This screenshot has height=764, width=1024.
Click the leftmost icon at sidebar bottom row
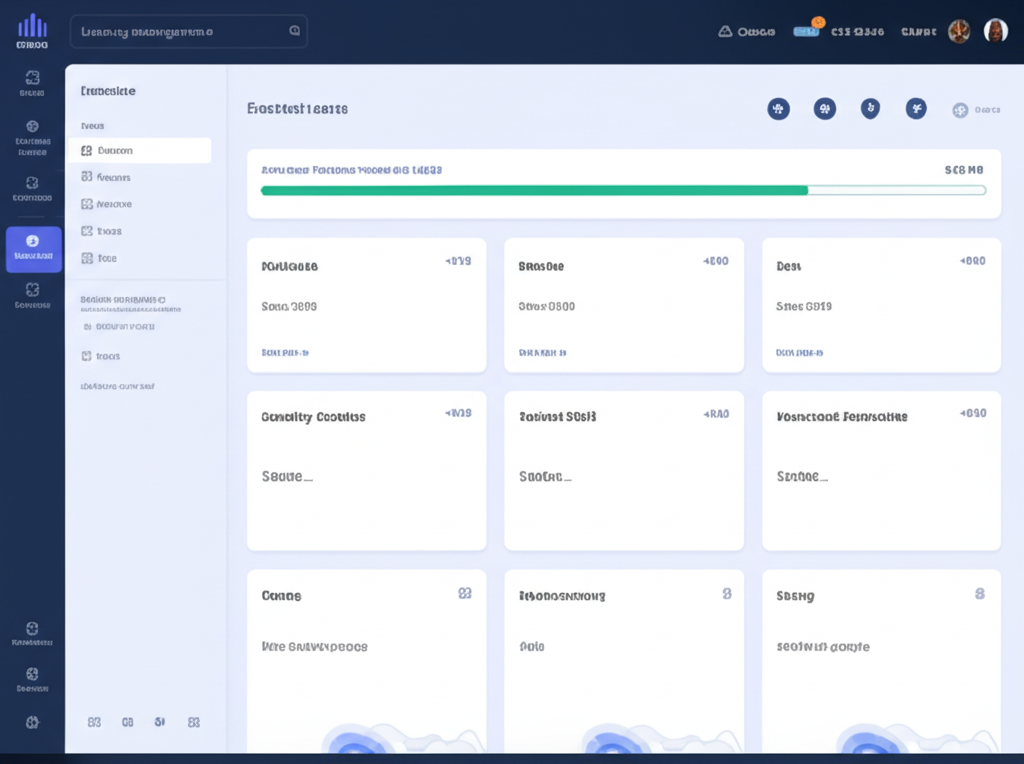93,722
